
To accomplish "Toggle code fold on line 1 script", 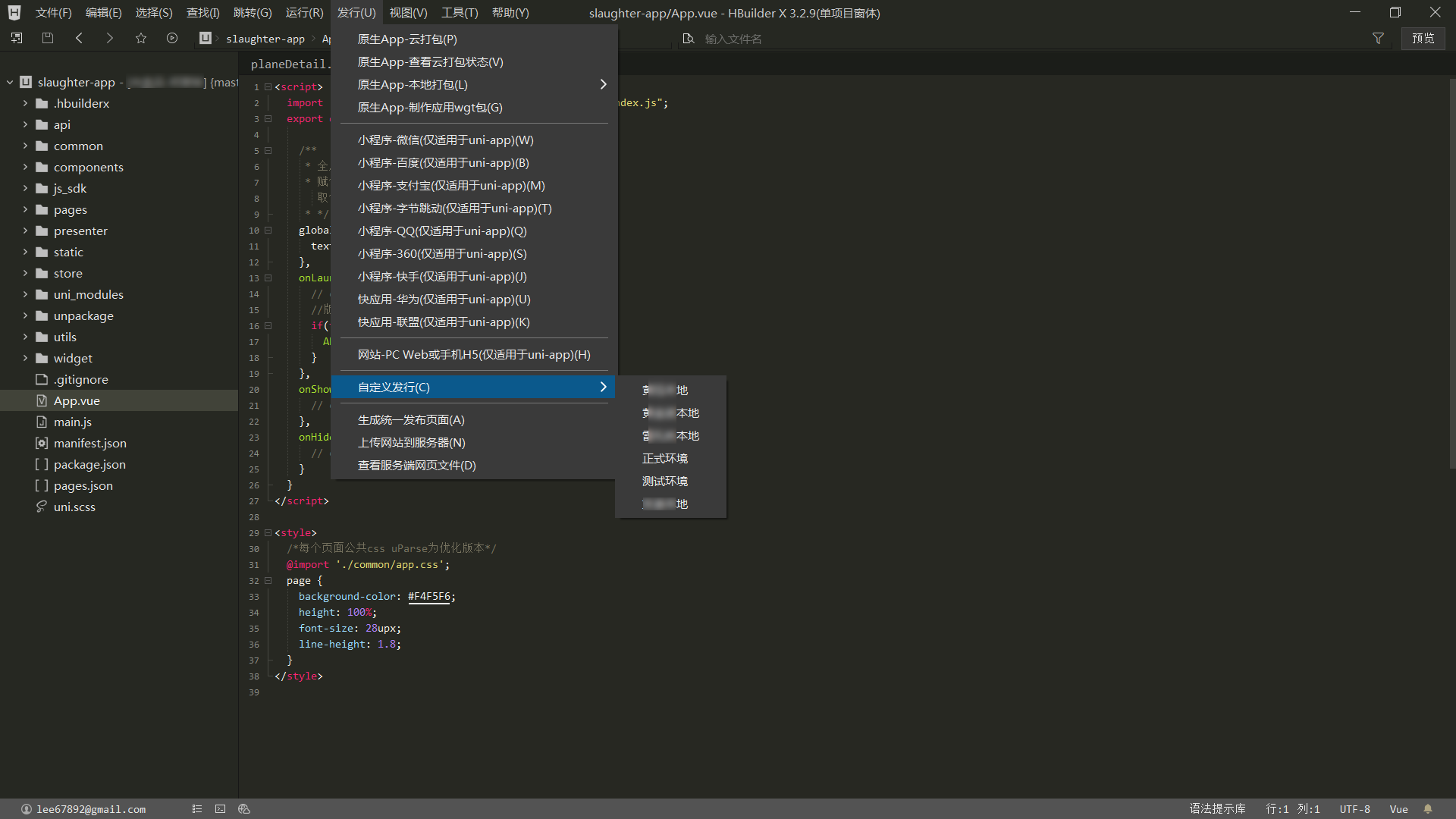I will click(x=268, y=87).
